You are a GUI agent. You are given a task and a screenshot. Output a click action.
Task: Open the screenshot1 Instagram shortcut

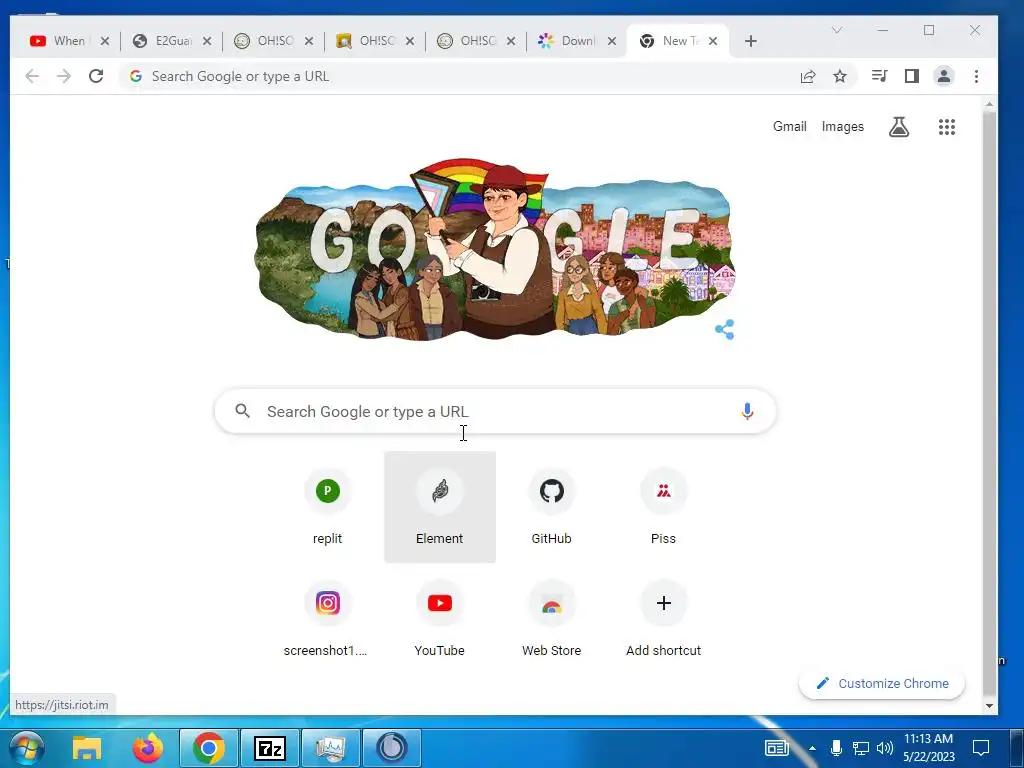[x=327, y=618]
